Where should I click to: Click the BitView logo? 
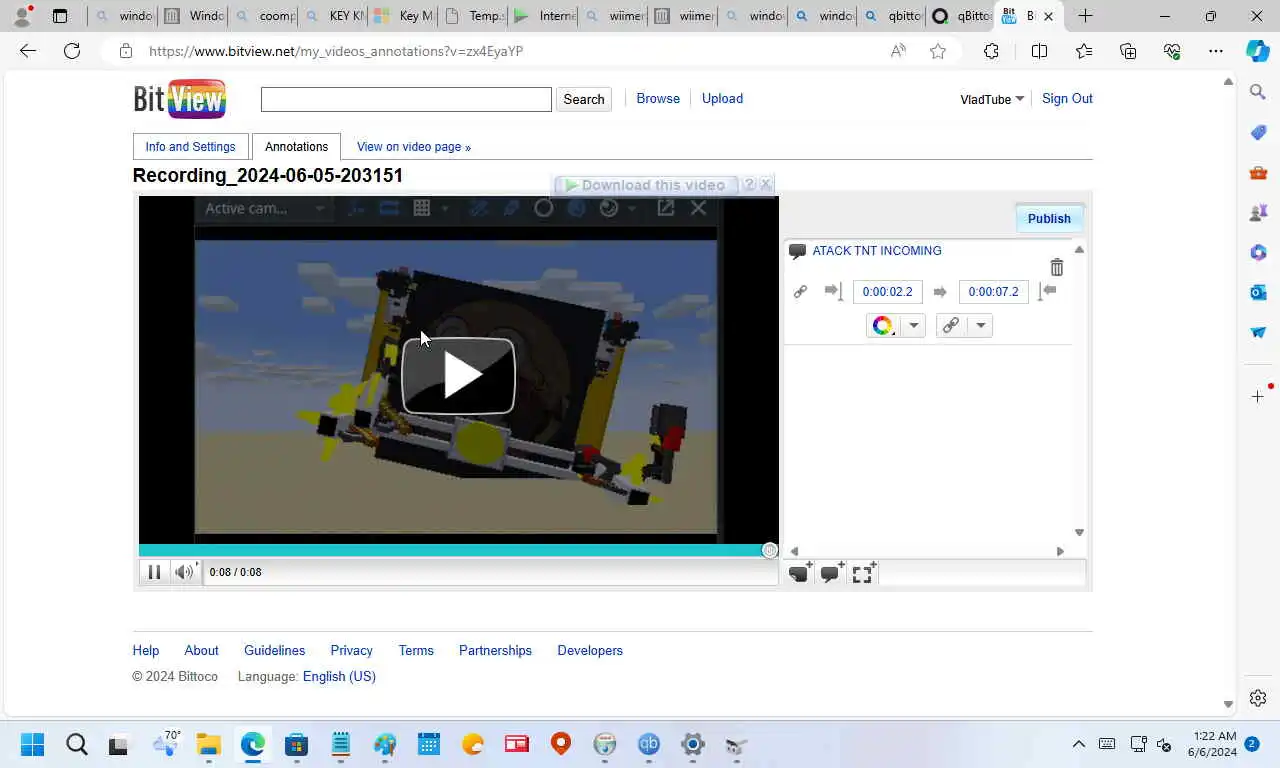180,99
